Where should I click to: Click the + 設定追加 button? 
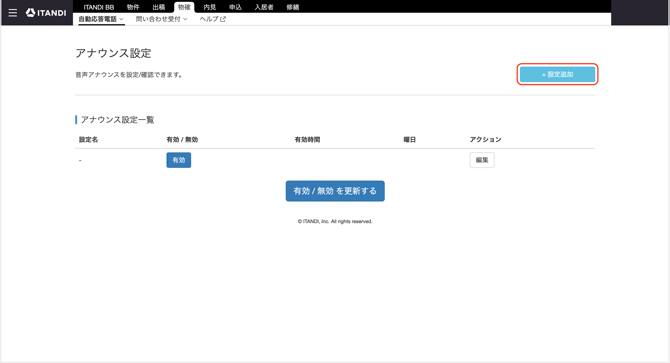(557, 74)
